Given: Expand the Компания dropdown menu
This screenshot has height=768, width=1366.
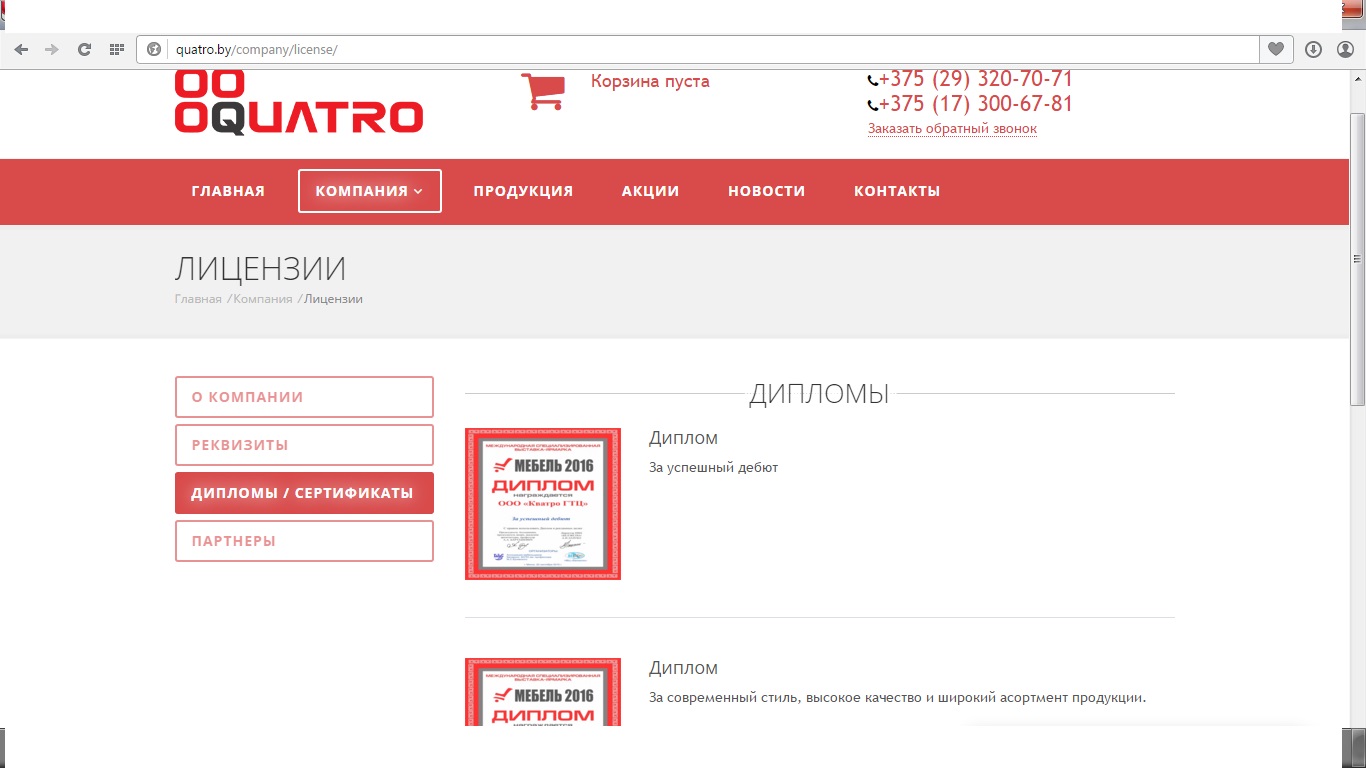Looking at the screenshot, I should pos(369,191).
